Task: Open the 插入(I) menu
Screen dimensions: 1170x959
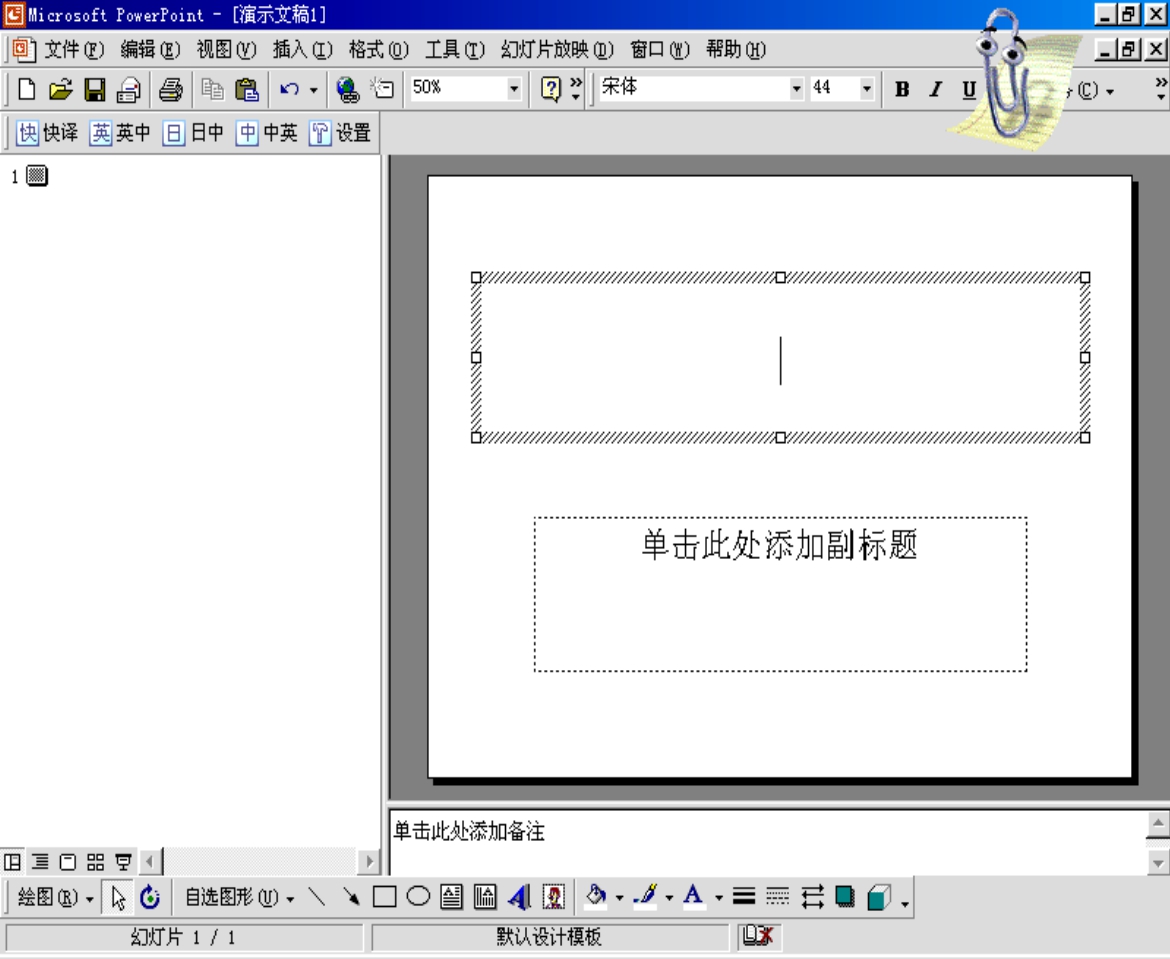Action: point(302,50)
